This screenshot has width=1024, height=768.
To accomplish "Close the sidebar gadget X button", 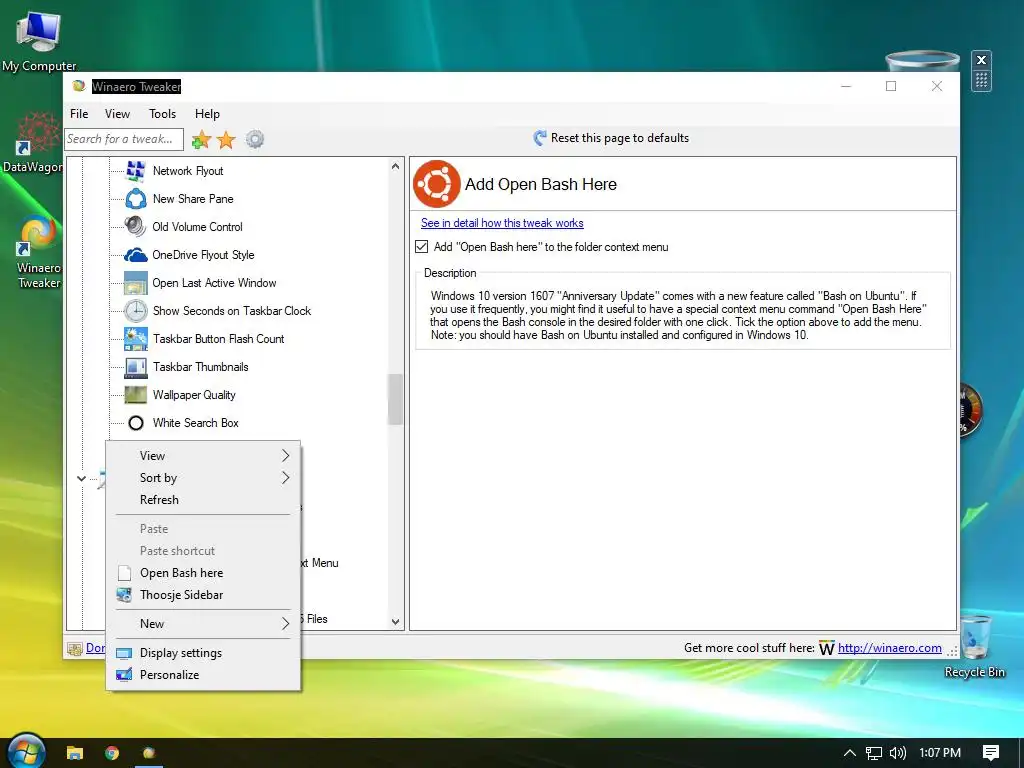I will [981, 60].
